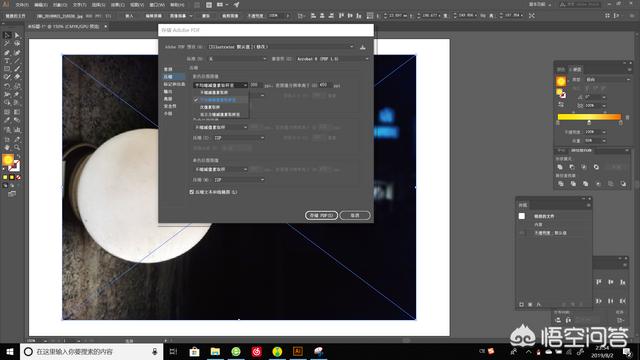Select the Type tool
640x360 pixels.
pos(7,61)
